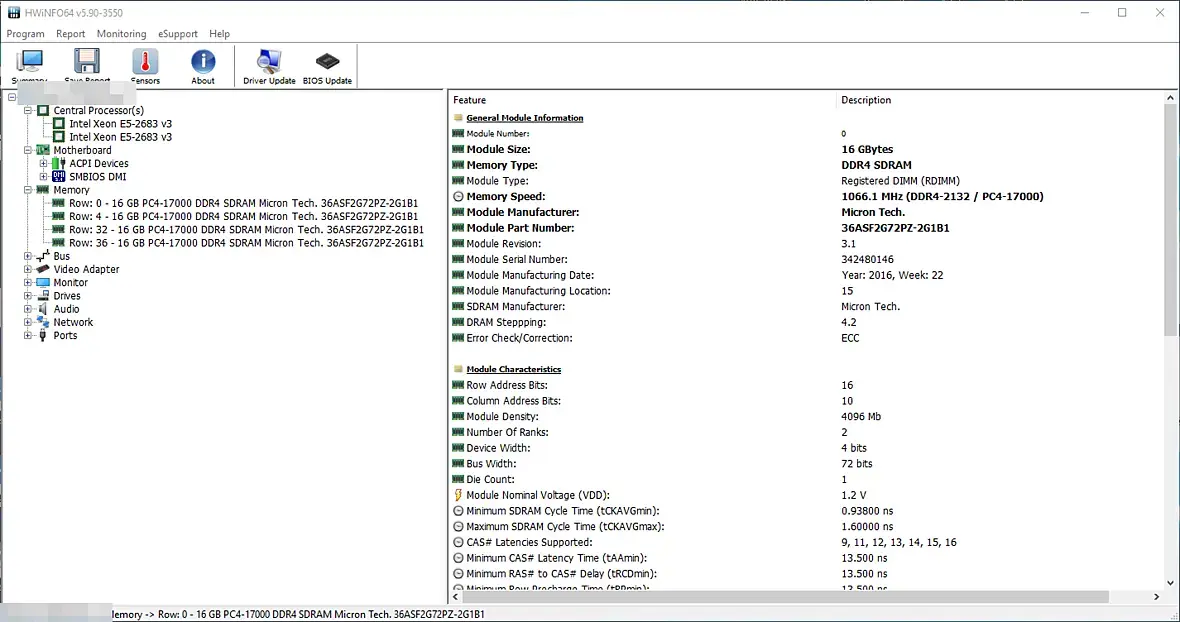This screenshot has height=622, width=1180.
Task: Click the Motherboard tree icon
Action: 43,150
